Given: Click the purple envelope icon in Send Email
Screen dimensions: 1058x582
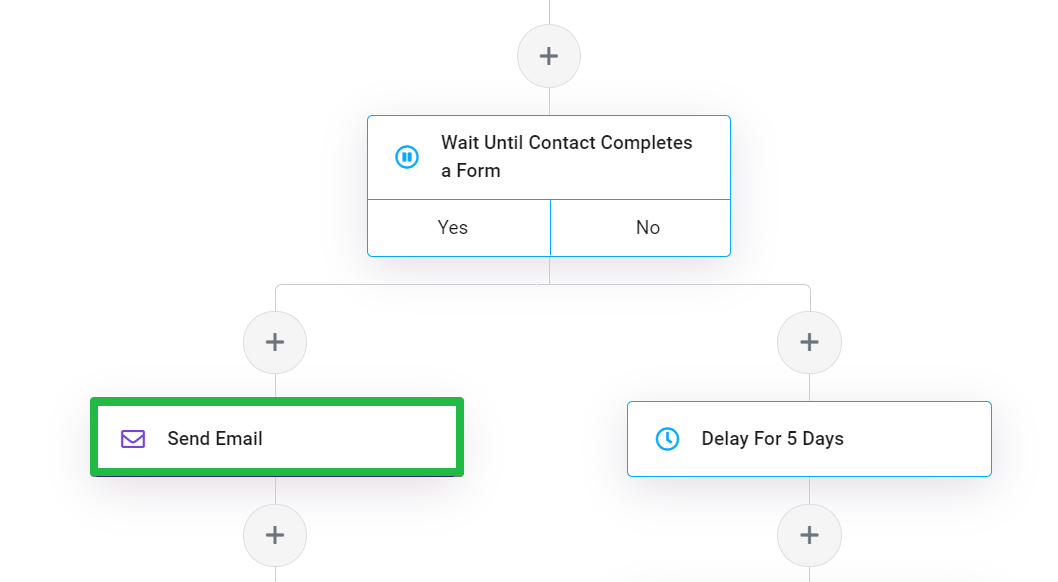Looking at the screenshot, I should coord(133,439).
